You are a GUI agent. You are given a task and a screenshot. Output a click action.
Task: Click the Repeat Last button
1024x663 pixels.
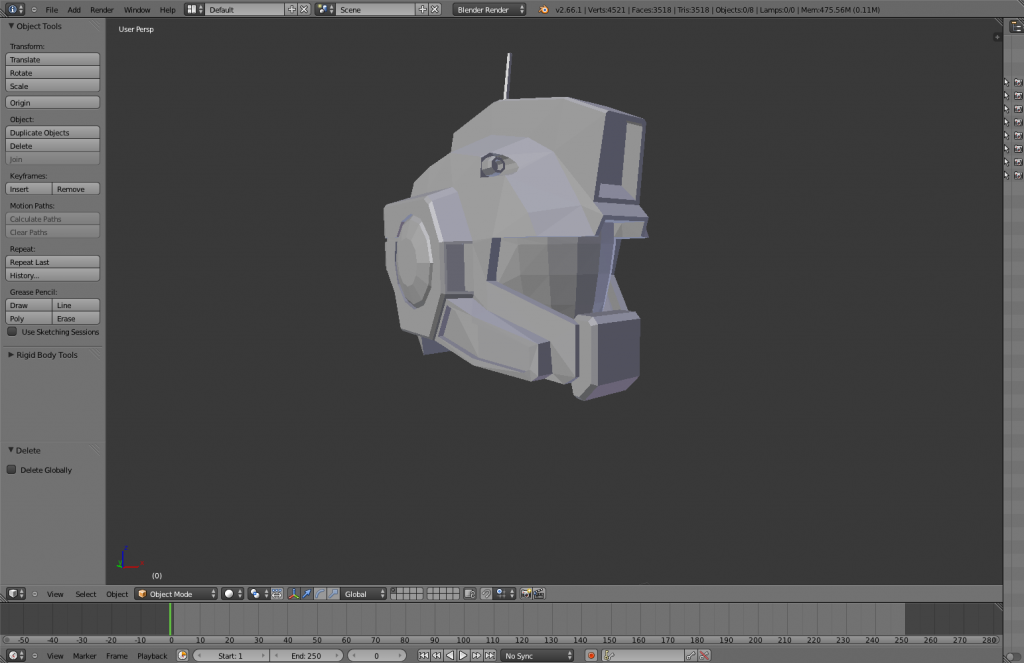pos(52,262)
